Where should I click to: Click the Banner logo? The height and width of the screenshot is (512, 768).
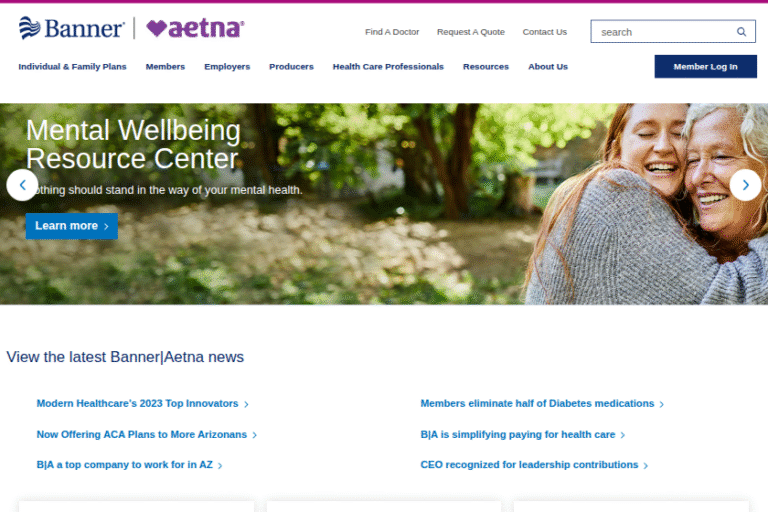[72, 28]
